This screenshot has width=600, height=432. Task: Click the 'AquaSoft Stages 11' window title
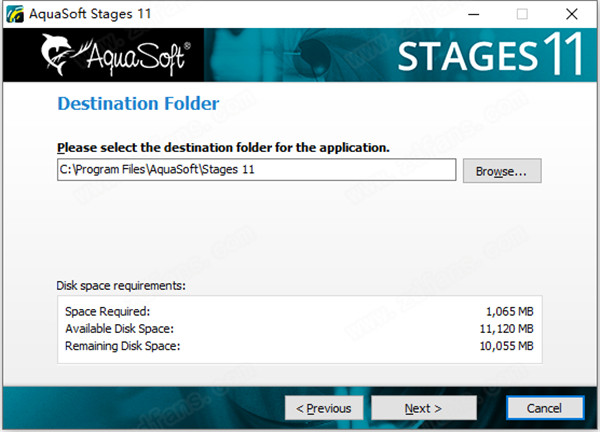click(x=90, y=14)
